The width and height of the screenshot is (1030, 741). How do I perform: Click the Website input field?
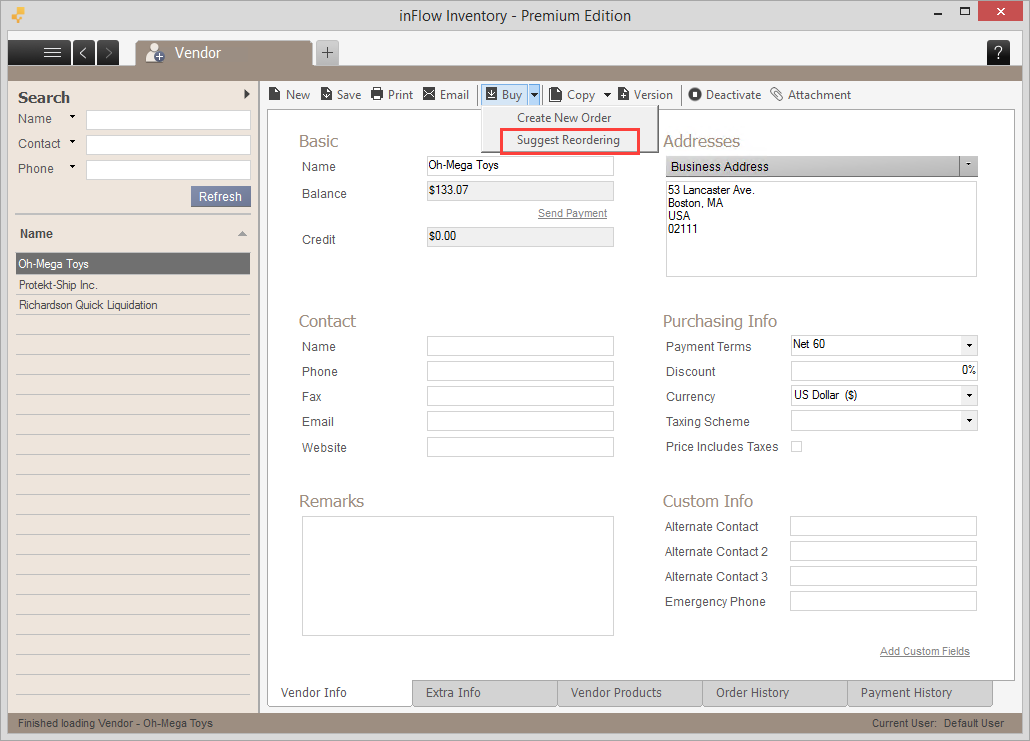[x=520, y=447]
